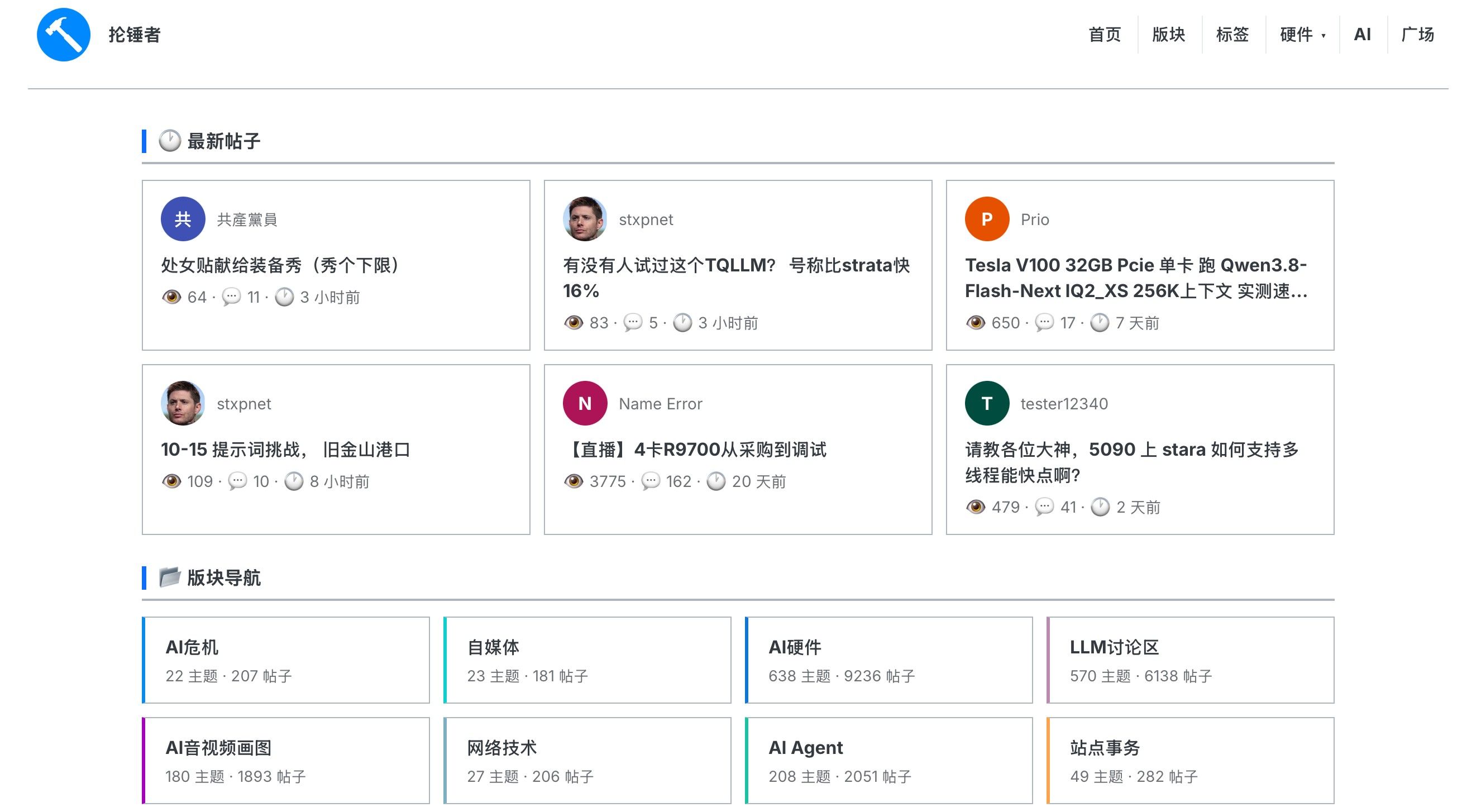Open post 10-15 提示词挑战， 旧金山港口
The width and height of the screenshot is (1462, 812).
point(285,450)
